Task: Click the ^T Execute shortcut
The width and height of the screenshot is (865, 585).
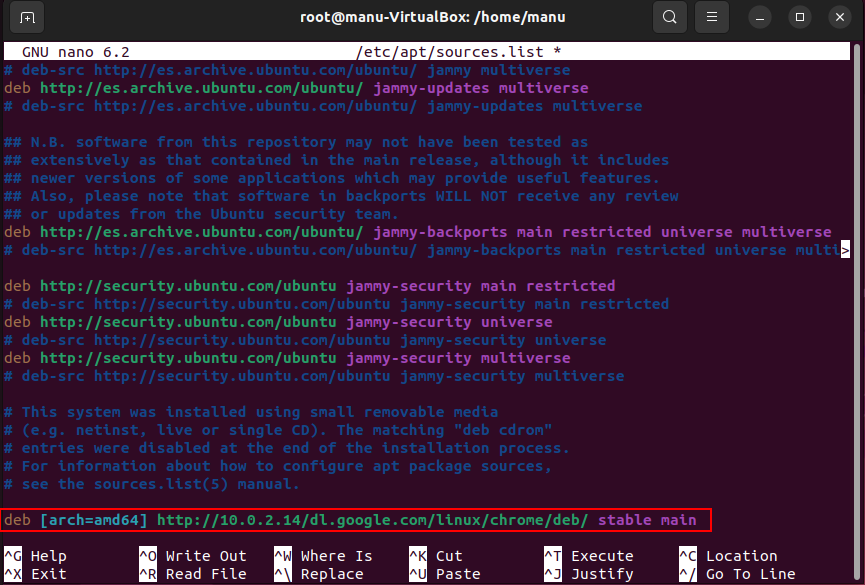Action: click(588, 556)
